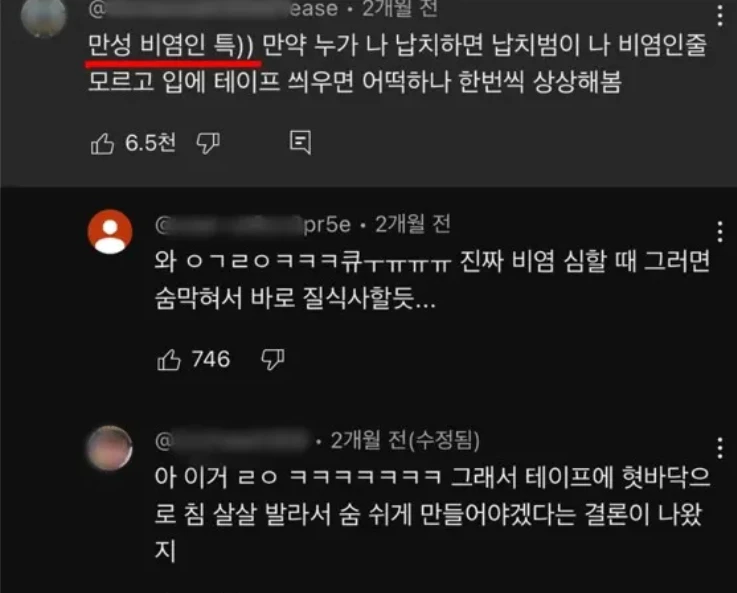Select the red-underlined text 만성 비염인 특
The width and height of the screenshot is (737, 593).
(x=171, y=46)
